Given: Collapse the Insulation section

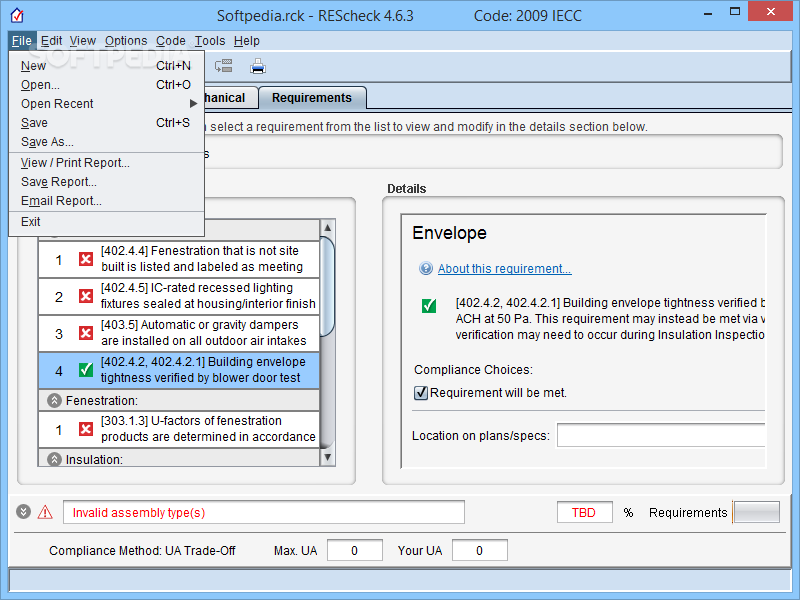Looking at the screenshot, I should tap(54, 459).
